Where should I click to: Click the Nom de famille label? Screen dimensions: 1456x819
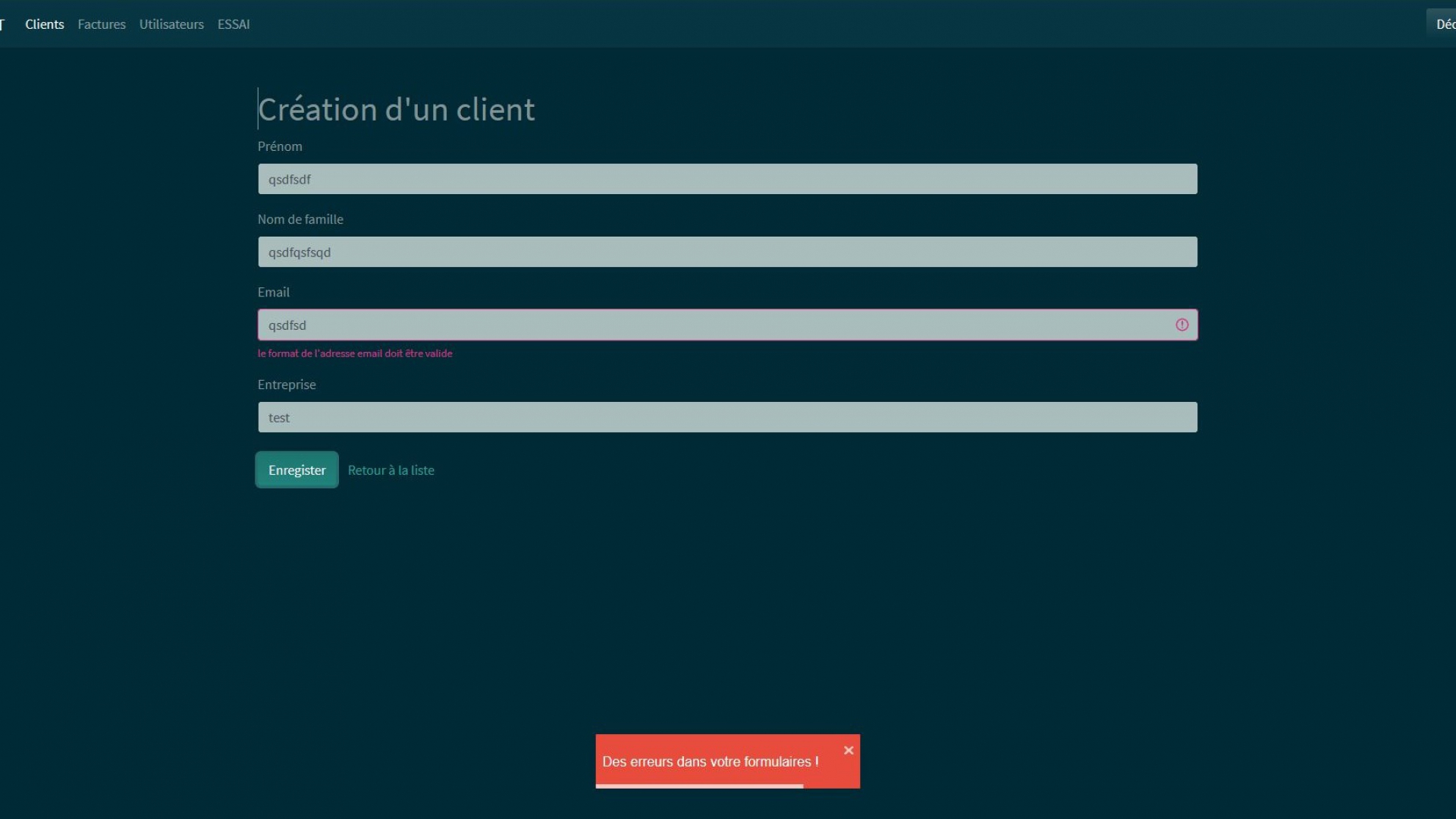coord(300,219)
